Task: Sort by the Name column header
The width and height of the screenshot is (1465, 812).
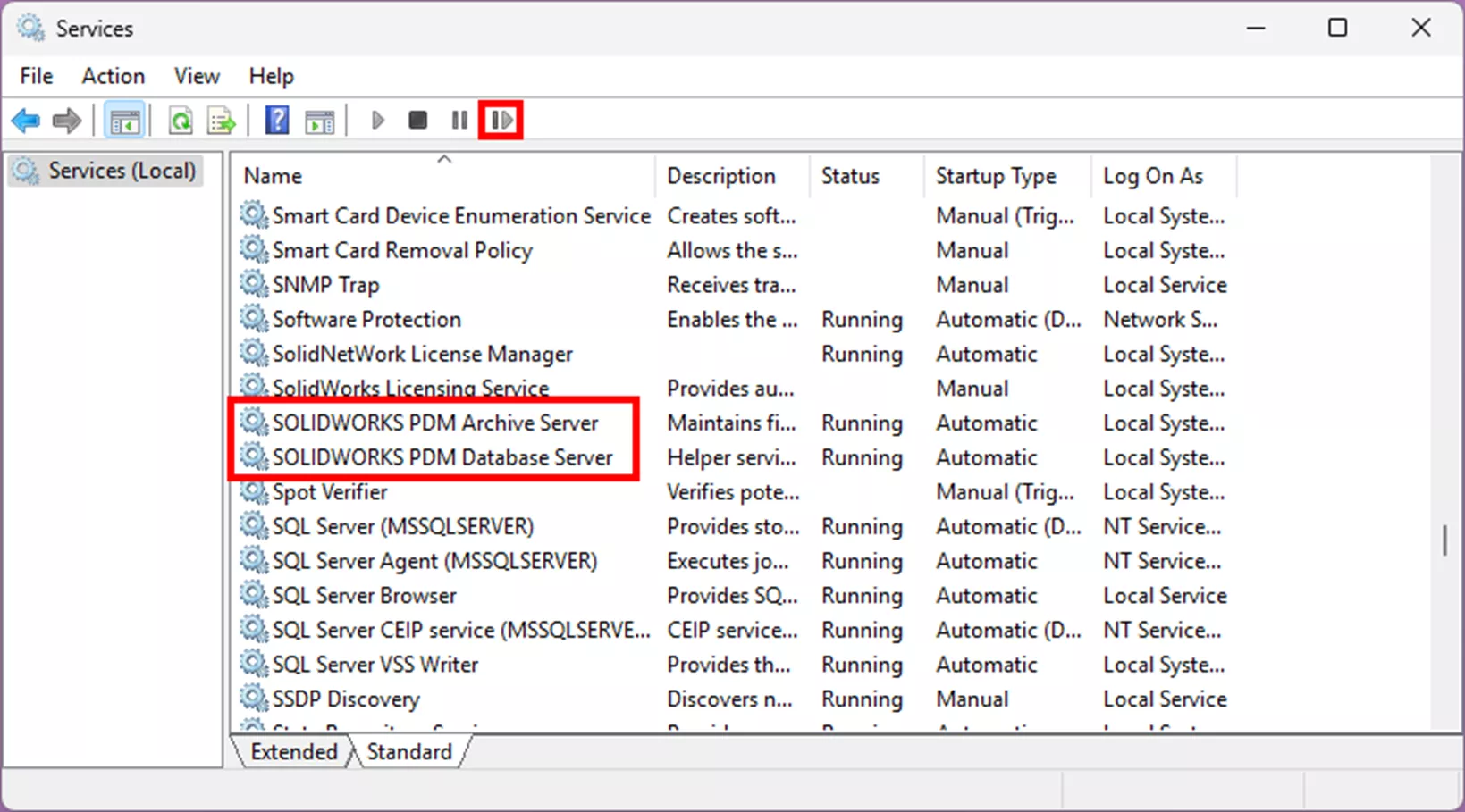Action: point(443,176)
